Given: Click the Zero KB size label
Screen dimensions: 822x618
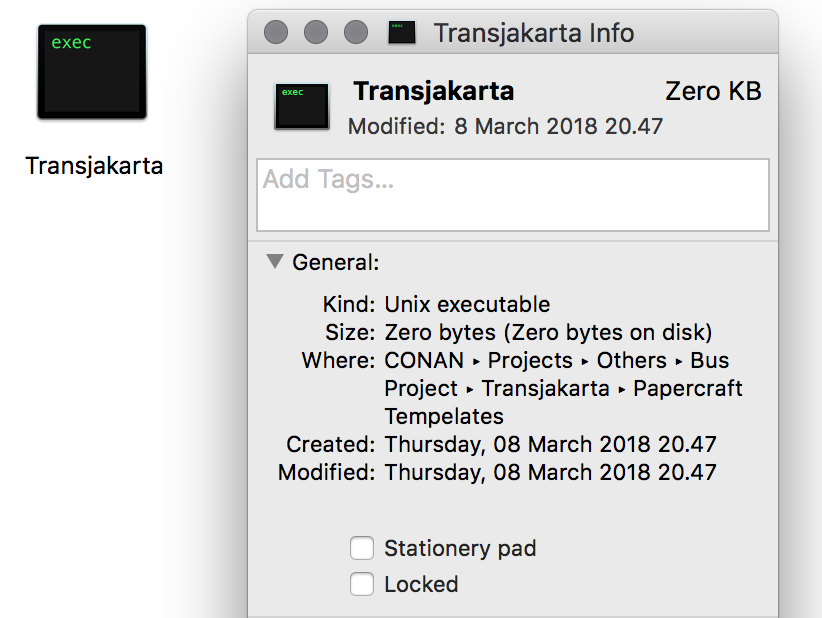Looking at the screenshot, I should (713, 91).
